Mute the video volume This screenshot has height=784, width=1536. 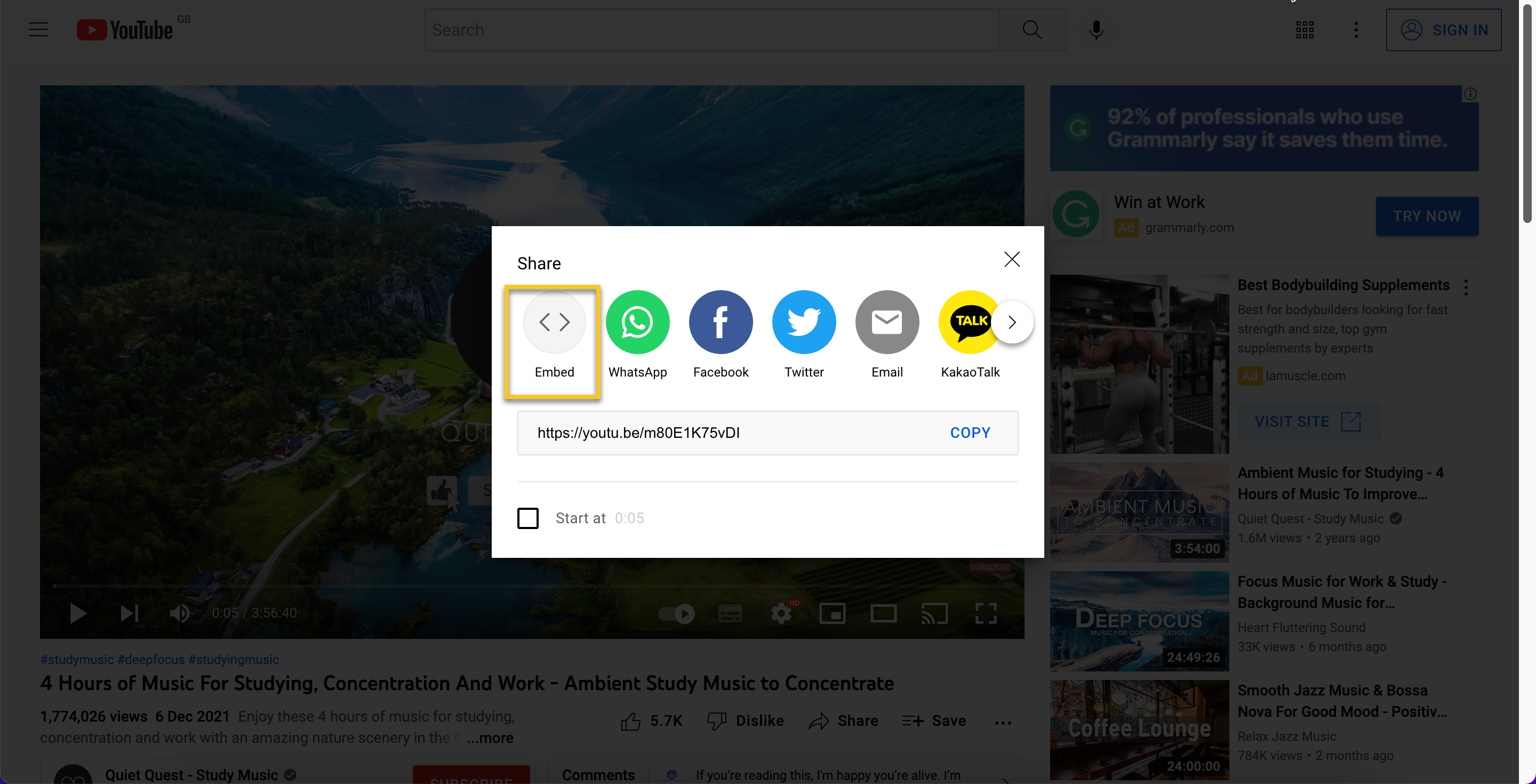coord(180,613)
